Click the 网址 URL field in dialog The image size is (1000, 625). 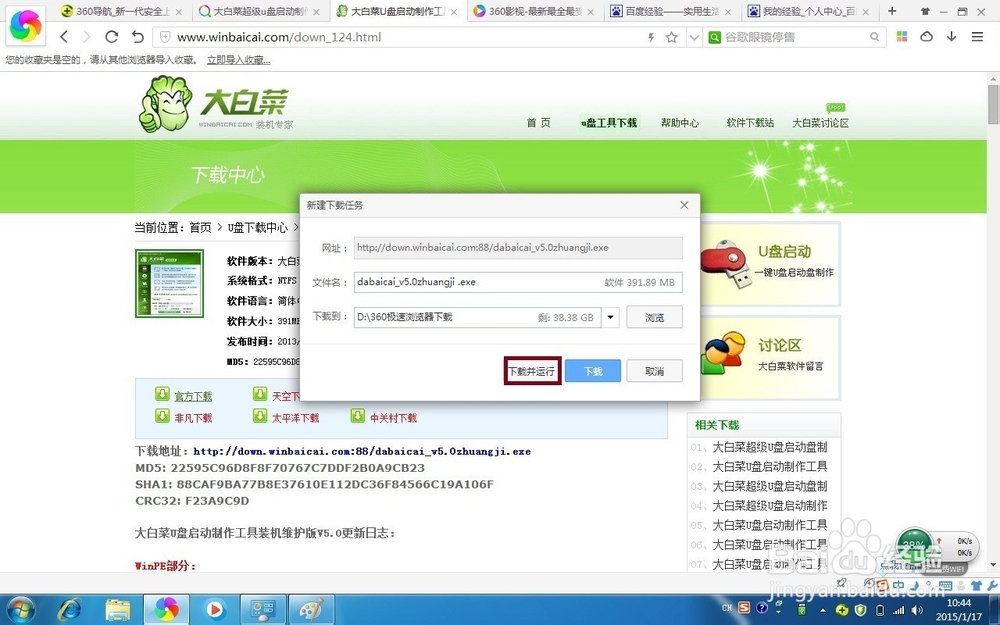tap(518, 247)
